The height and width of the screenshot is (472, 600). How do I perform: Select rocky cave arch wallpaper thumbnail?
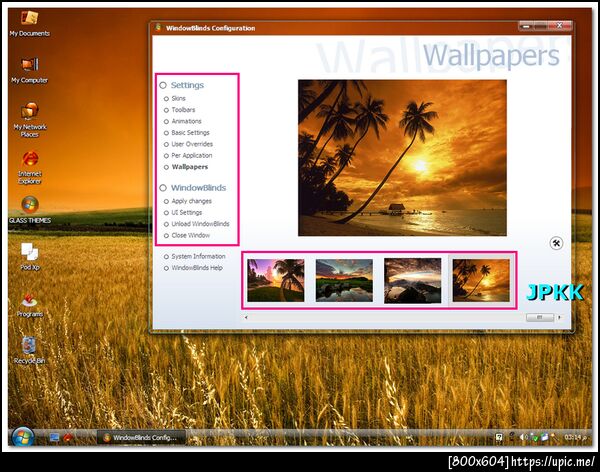[x=412, y=281]
